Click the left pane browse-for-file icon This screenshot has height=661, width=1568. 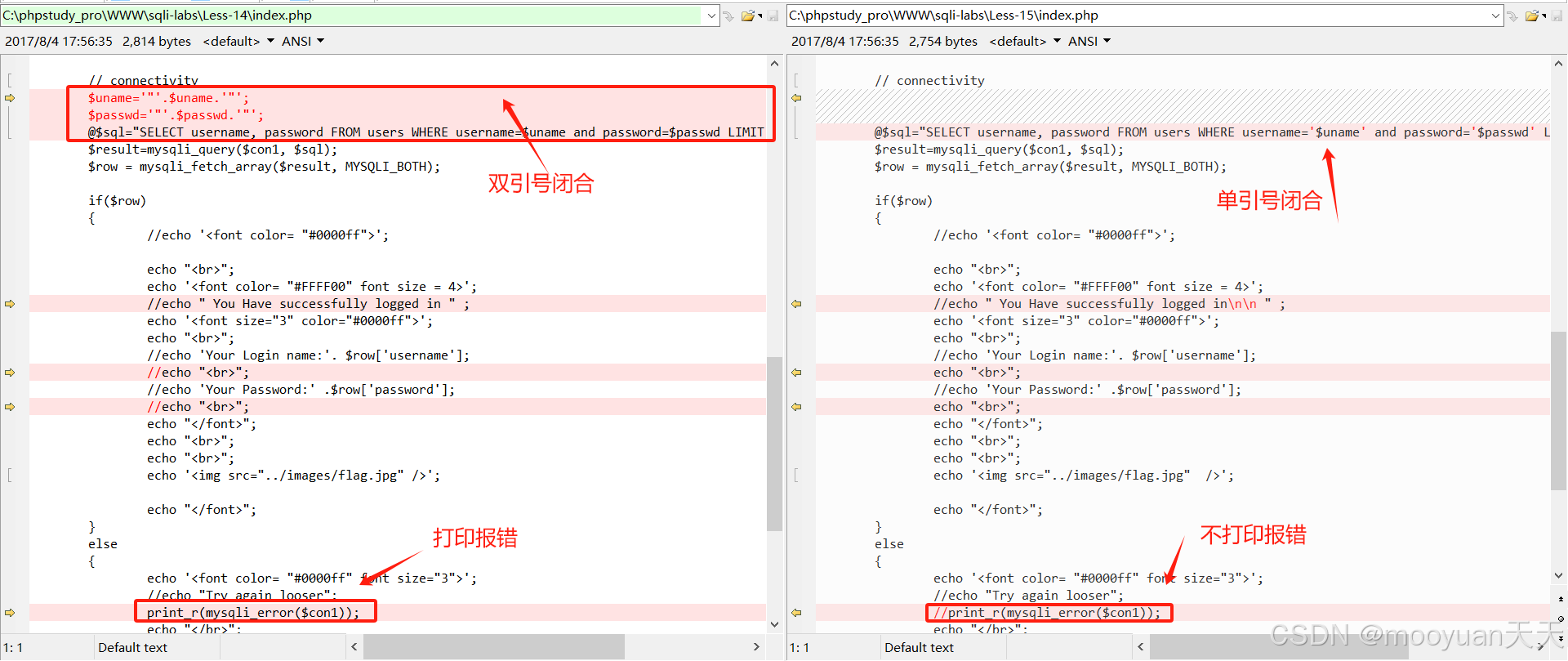728,16
